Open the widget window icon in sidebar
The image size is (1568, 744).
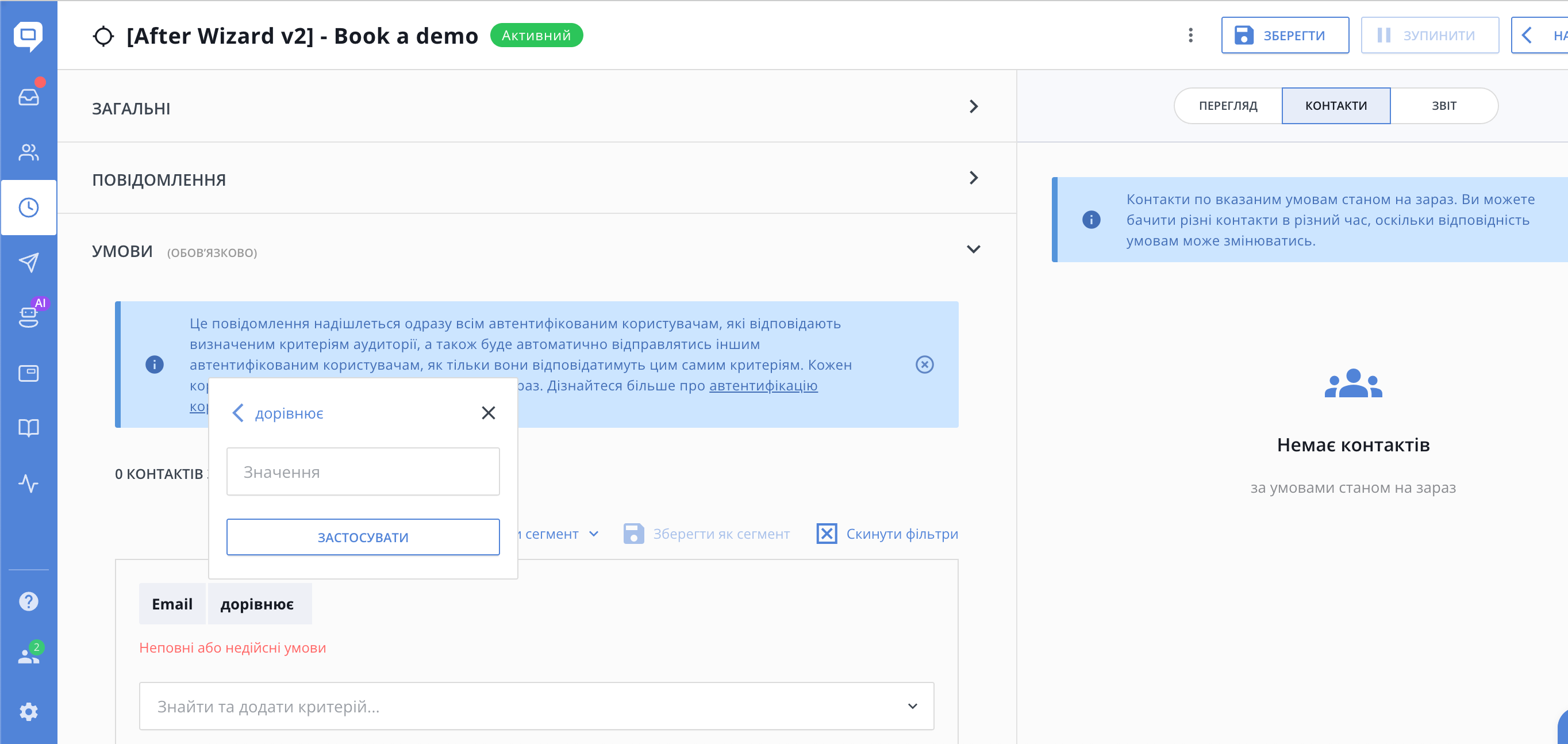[28, 373]
